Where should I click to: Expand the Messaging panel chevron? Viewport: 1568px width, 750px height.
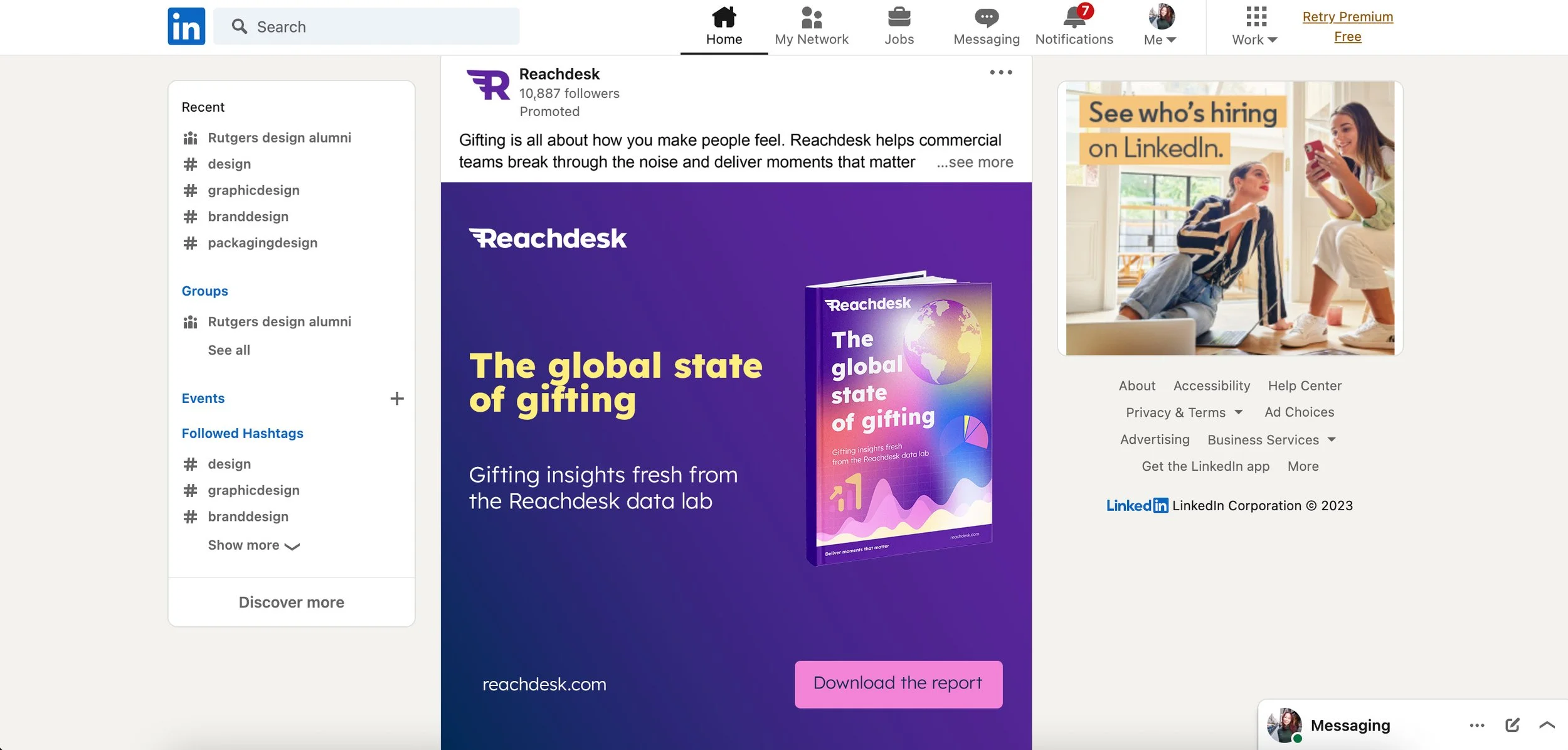[1547, 726]
